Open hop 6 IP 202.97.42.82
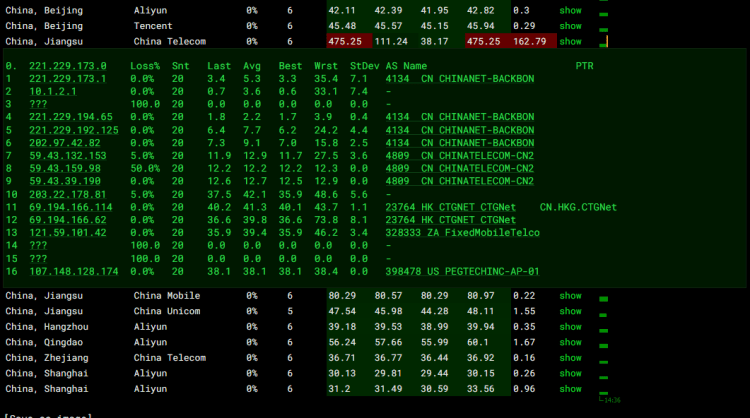The height and width of the screenshot is (418, 750). tap(65, 143)
